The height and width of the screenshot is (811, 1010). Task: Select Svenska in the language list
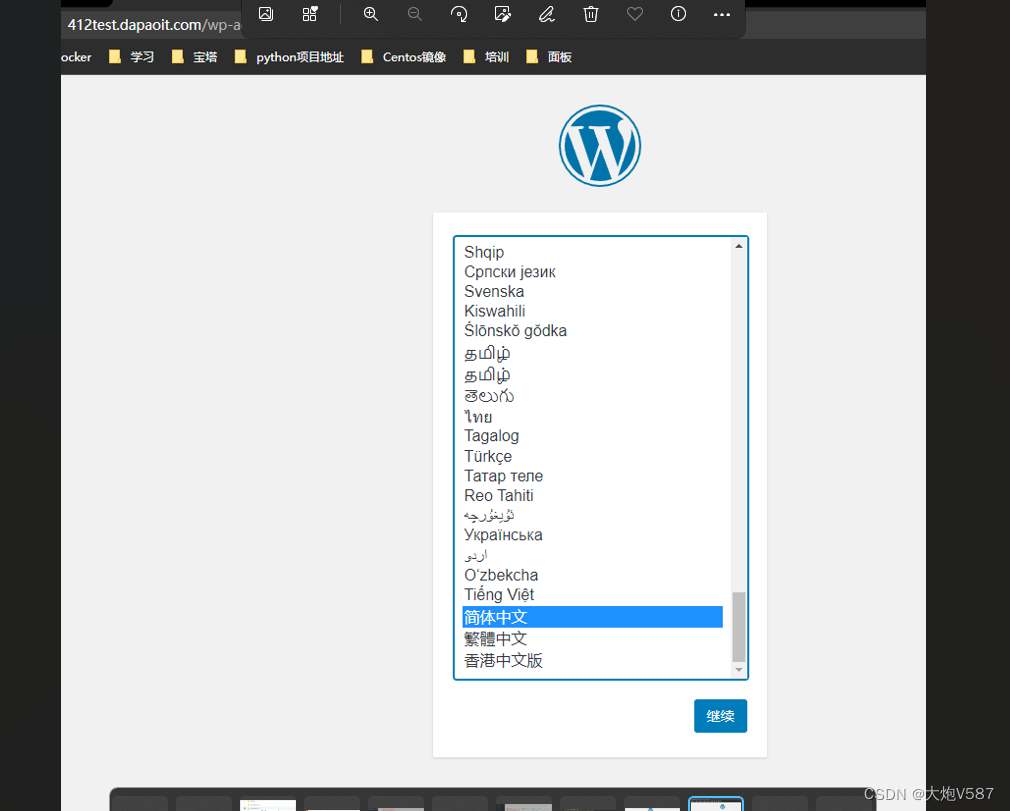click(593, 291)
